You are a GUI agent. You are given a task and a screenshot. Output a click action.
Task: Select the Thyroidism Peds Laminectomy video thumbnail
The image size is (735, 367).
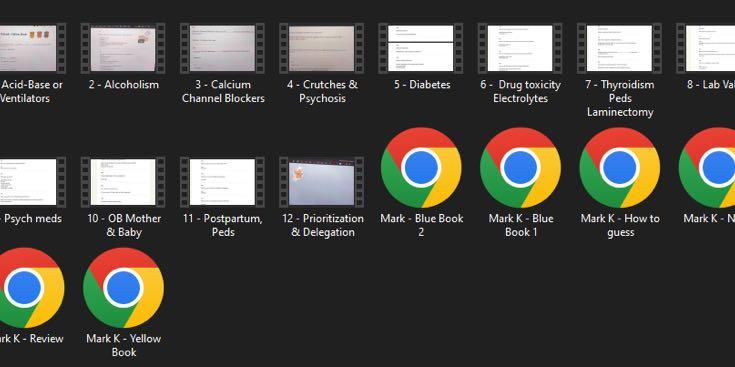(x=620, y=48)
